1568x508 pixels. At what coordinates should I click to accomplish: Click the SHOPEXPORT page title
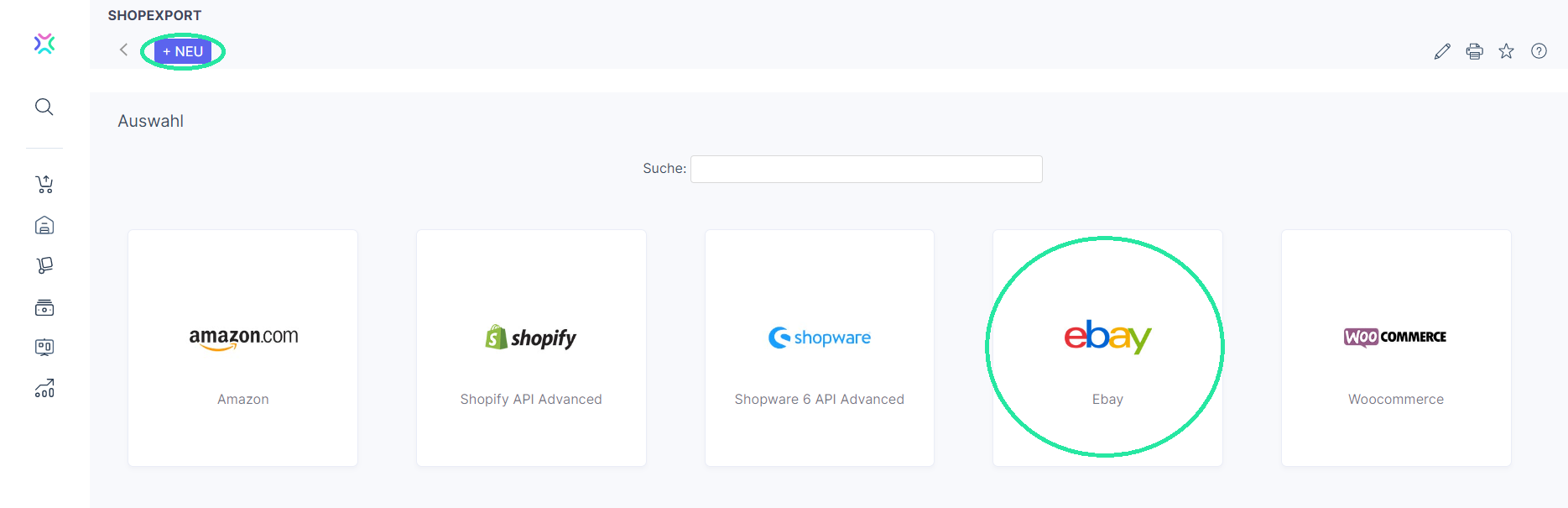click(x=154, y=15)
